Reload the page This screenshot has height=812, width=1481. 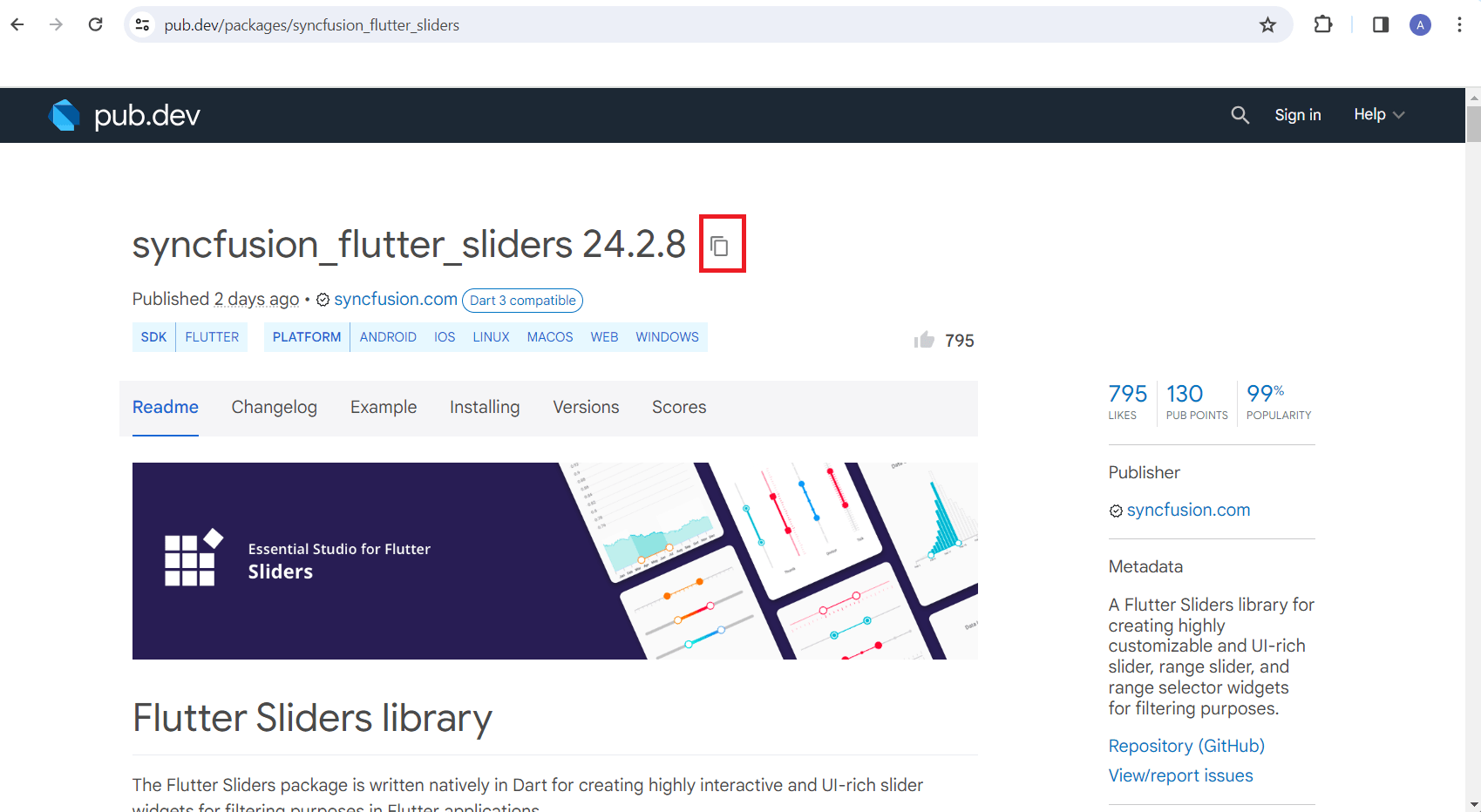coord(96,24)
